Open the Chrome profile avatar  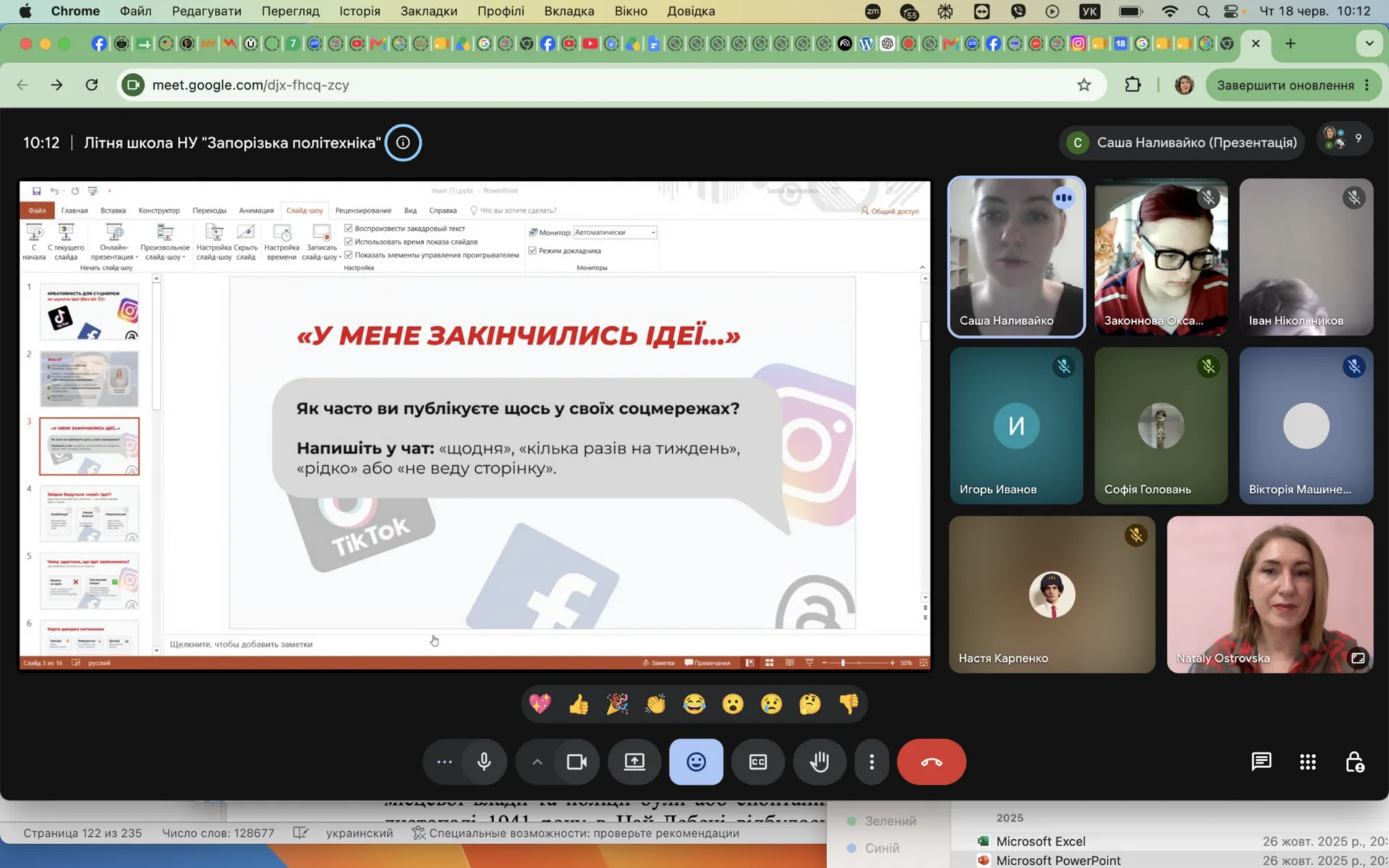click(1184, 85)
